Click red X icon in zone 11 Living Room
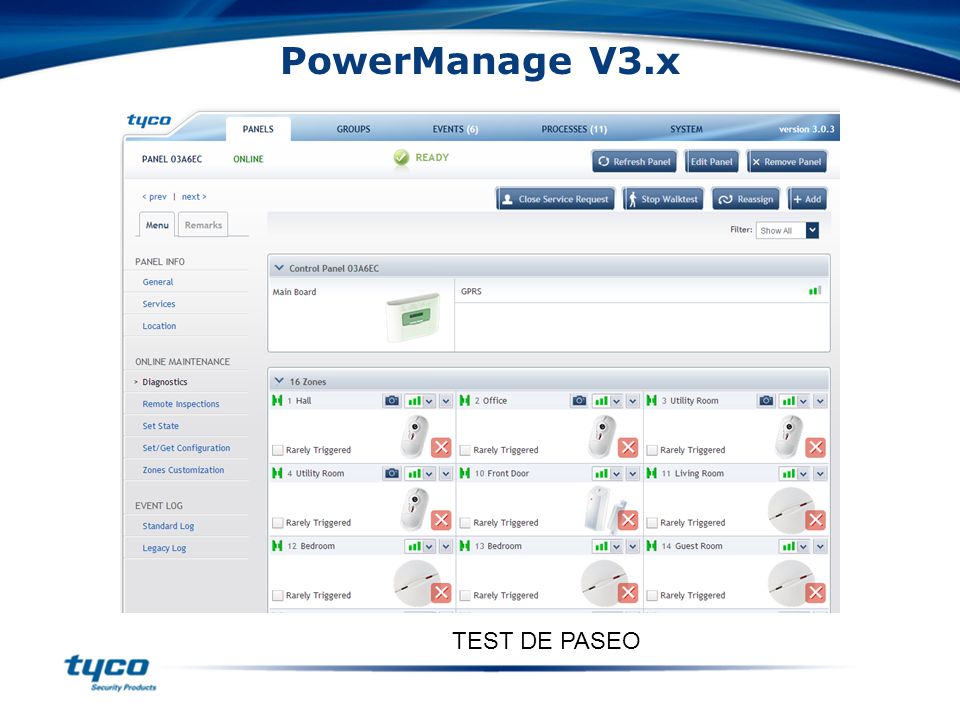The width and height of the screenshot is (960, 720). pos(815,520)
